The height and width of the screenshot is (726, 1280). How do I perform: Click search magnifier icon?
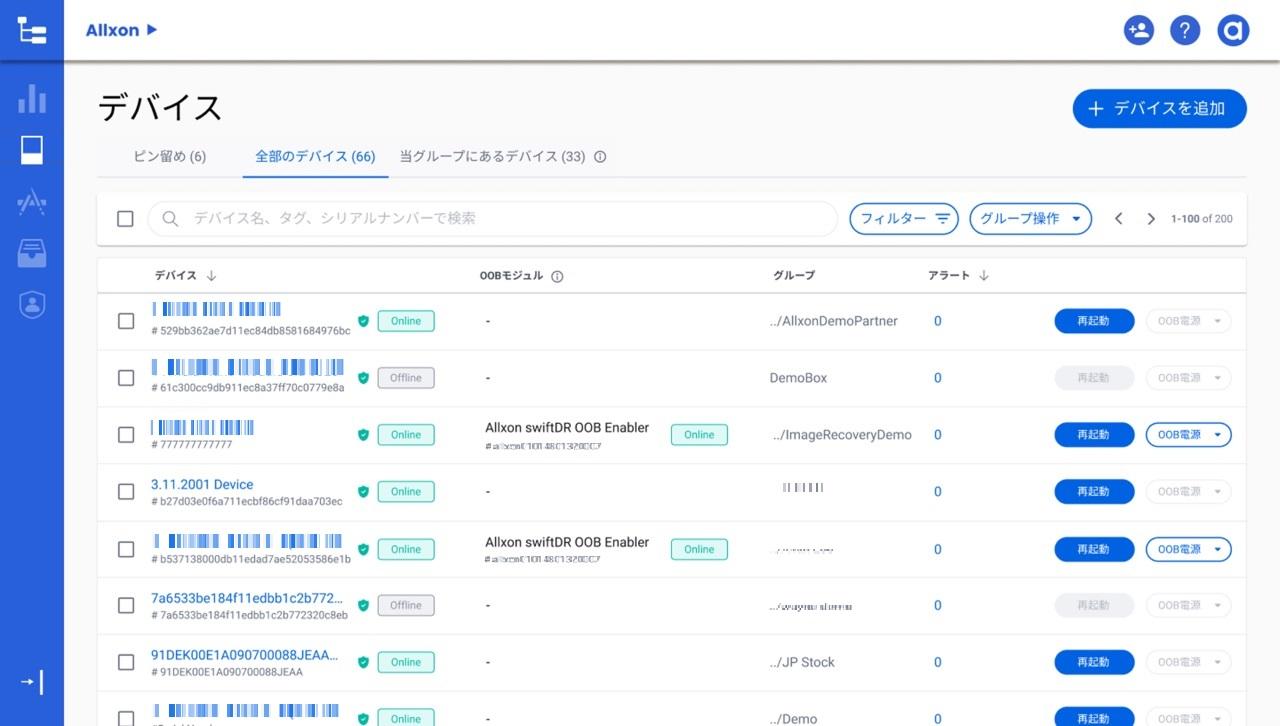pyautogui.click(x=170, y=219)
